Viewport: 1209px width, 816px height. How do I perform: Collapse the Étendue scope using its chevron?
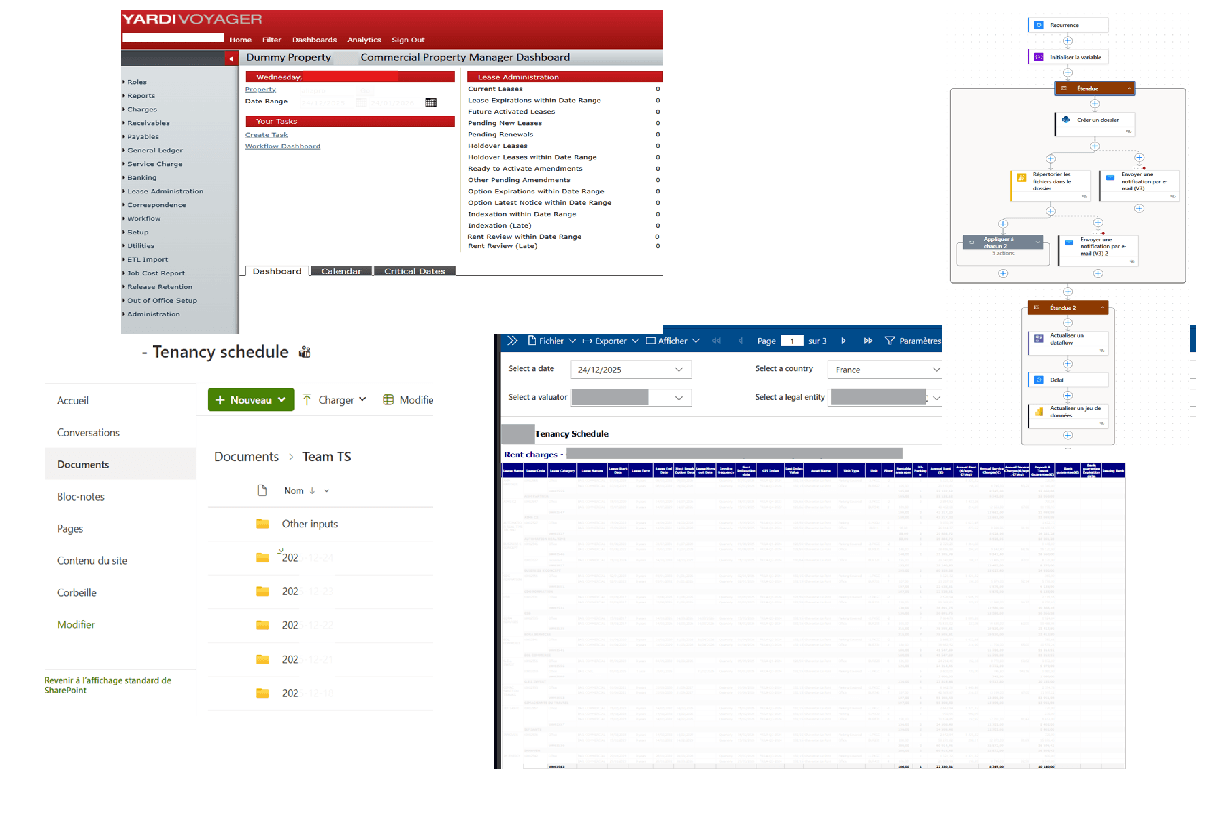click(1130, 88)
